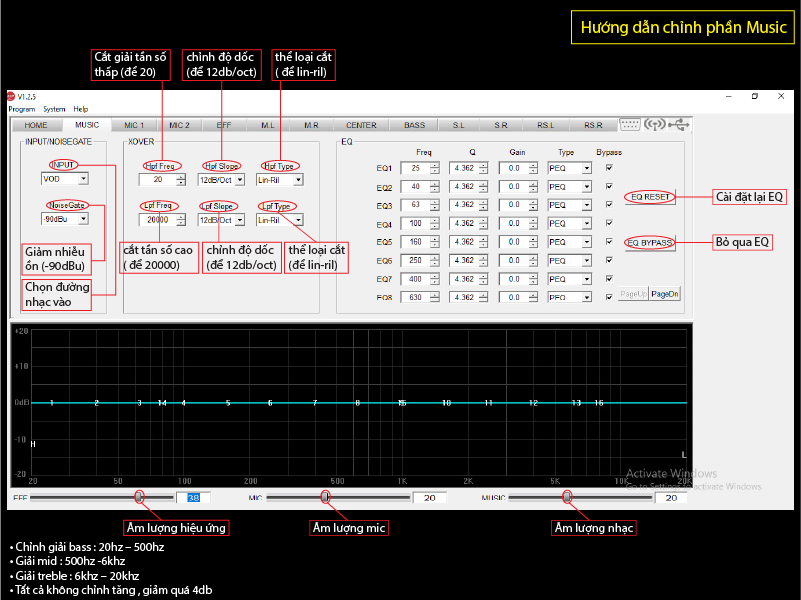The width and height of the screenshot is (801, 600).
Task: Click EQ point 12 on the graph
Action: (x=533, y=403)
